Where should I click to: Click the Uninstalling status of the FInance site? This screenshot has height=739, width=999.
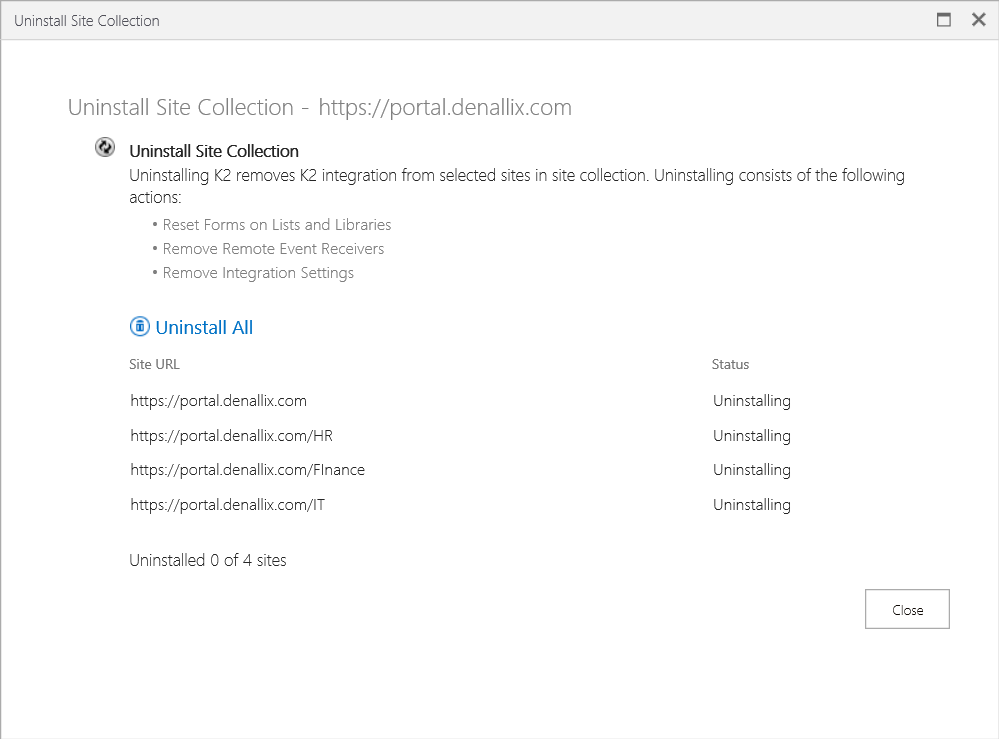tap(751, 470)
